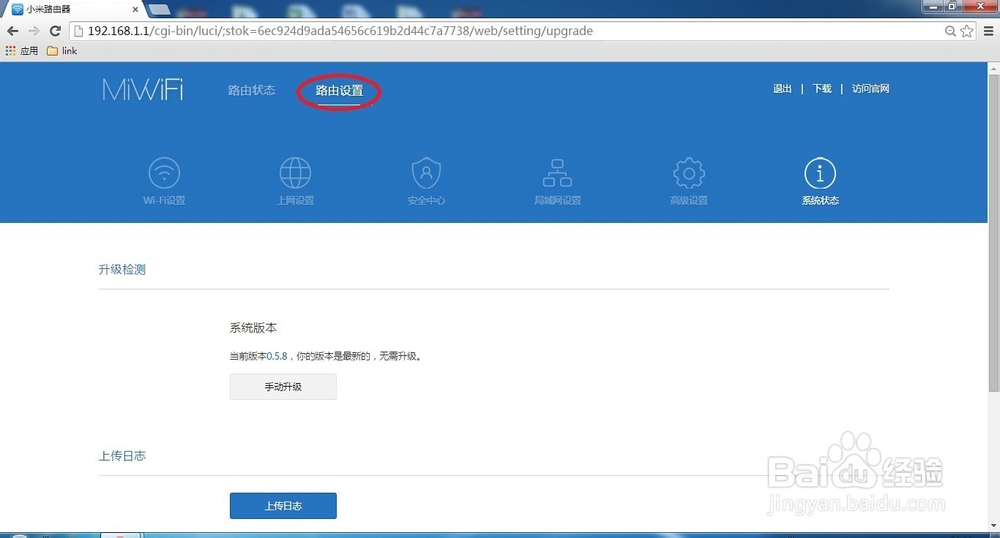Open the link bookmarks folder
Viewport: 1000px width, 538px height.
[62, 51]
